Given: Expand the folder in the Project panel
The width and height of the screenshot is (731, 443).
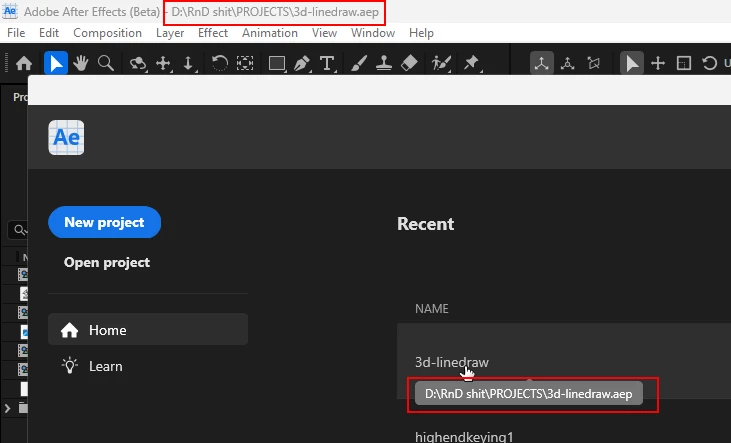Looking at the screenshot, I should click(x=7, y=408).
